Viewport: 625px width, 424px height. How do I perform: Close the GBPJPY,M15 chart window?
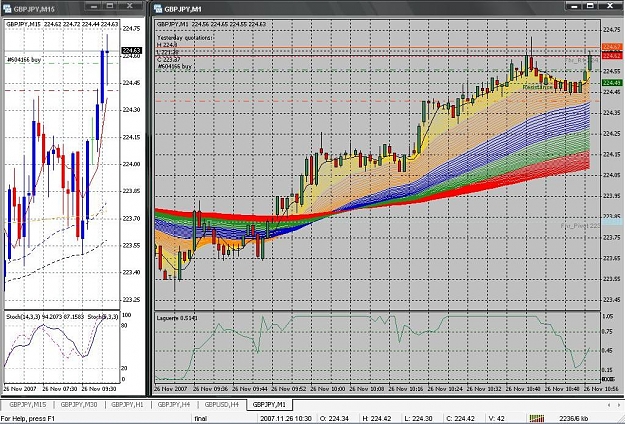(130, 6)
